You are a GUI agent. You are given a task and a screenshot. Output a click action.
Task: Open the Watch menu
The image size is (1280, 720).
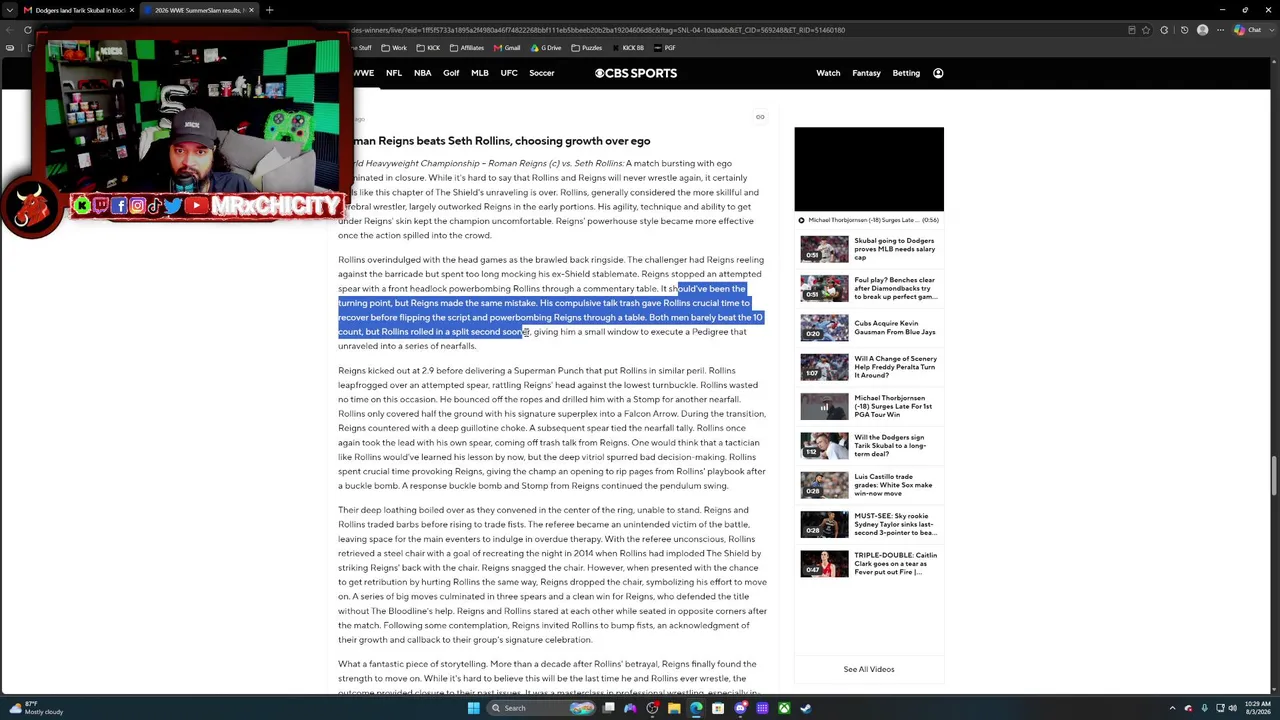click(x=828, y=73)
